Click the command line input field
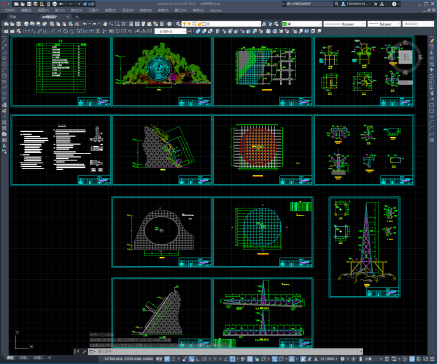The height and width of the screenshot is (364, 437). click(227, 351)
